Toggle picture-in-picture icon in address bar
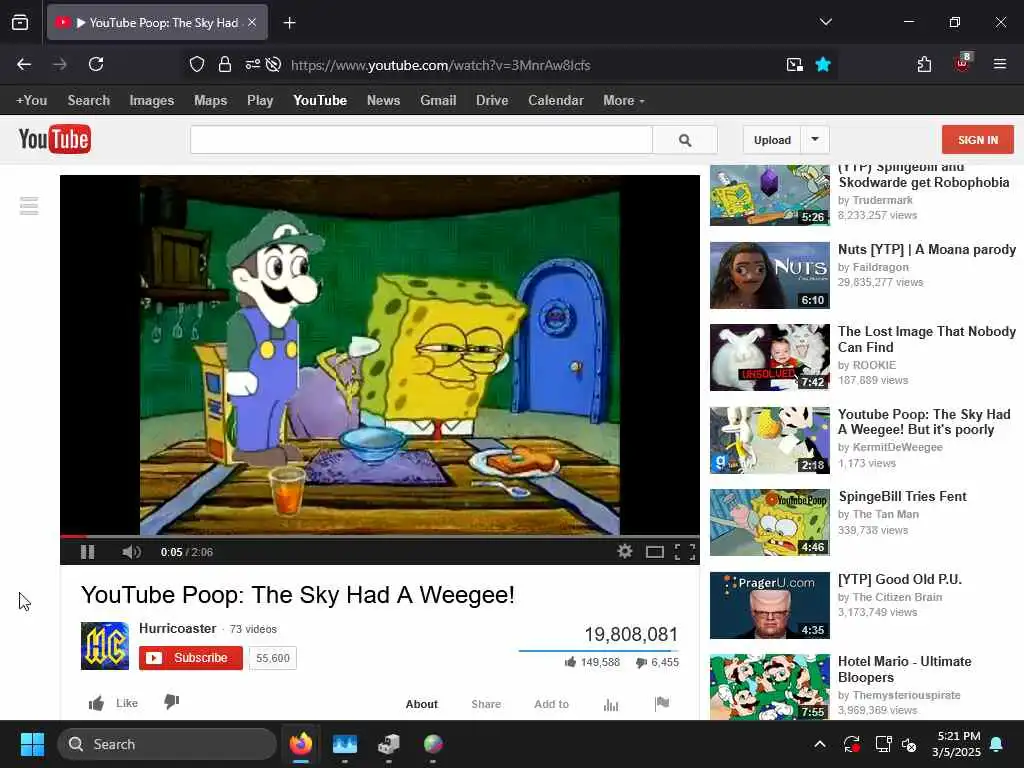Viewport: 1024px width, 768px height. tap(795, 64)
